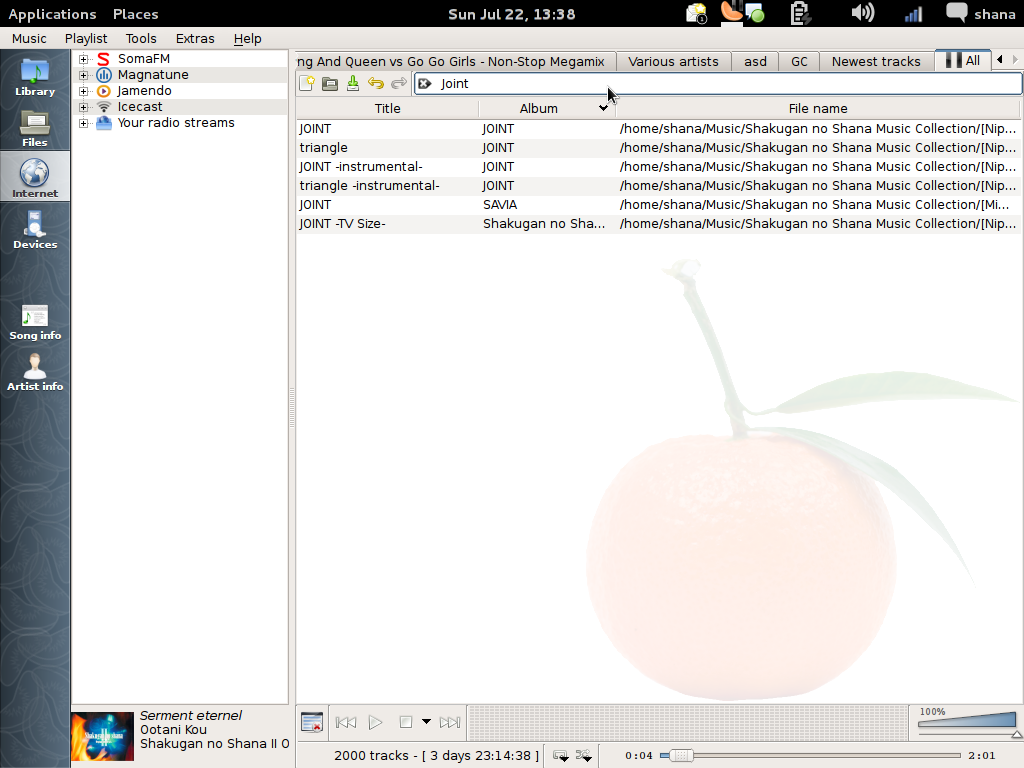
Task: Open the Help menu
Action: [x=248, y=39]
